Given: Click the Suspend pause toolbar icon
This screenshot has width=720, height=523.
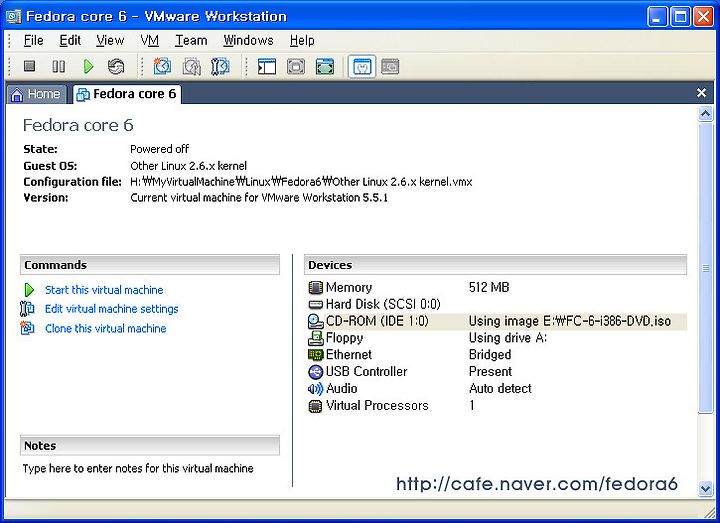Looking at the screenshot, I should [x=58, y=67].
